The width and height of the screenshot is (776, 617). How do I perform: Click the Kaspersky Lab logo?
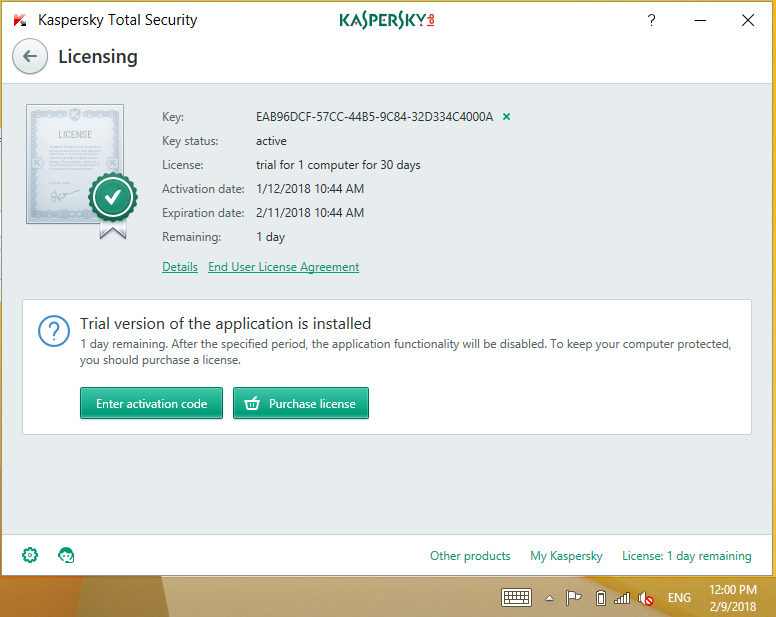coord(387,20)
